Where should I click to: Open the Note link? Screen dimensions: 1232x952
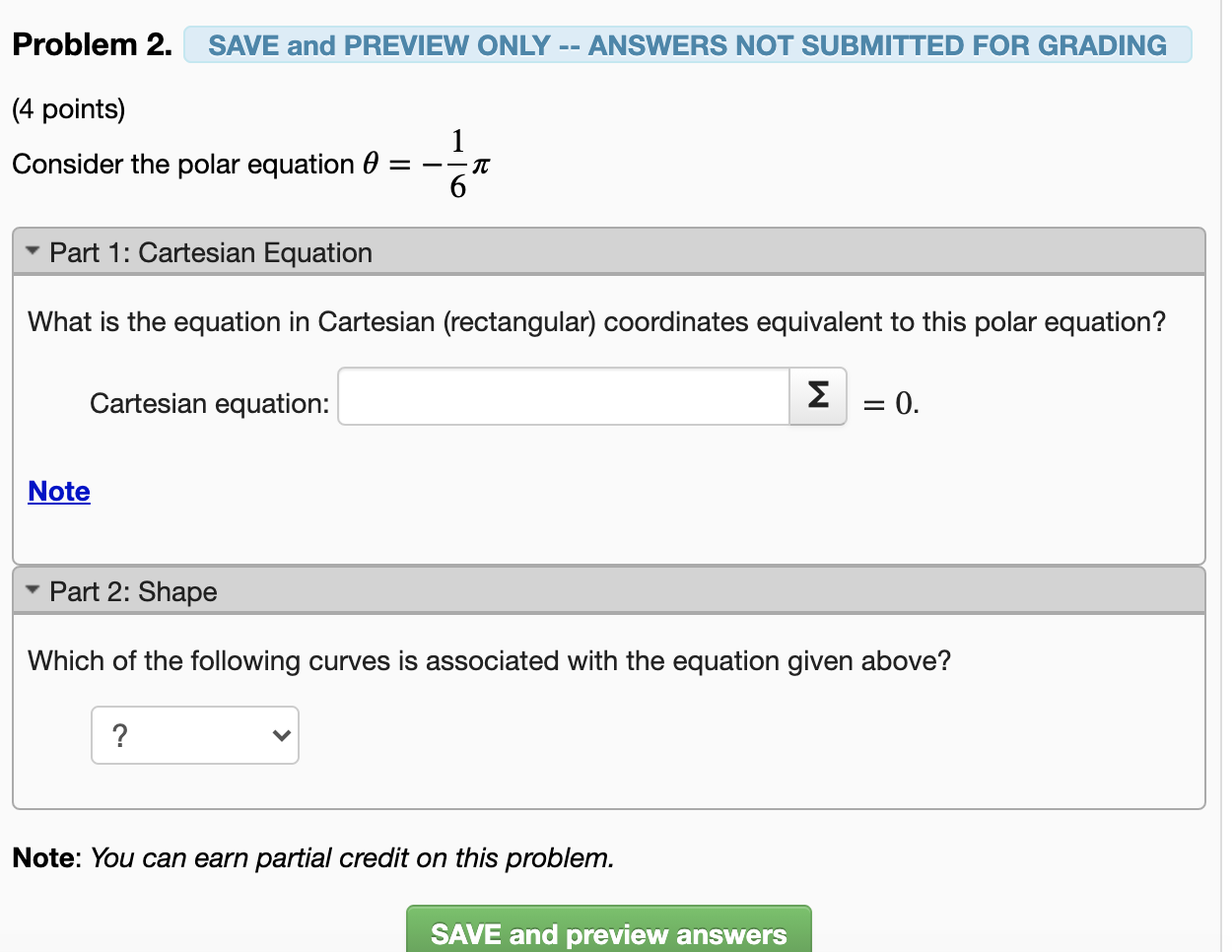click(58, 491)
